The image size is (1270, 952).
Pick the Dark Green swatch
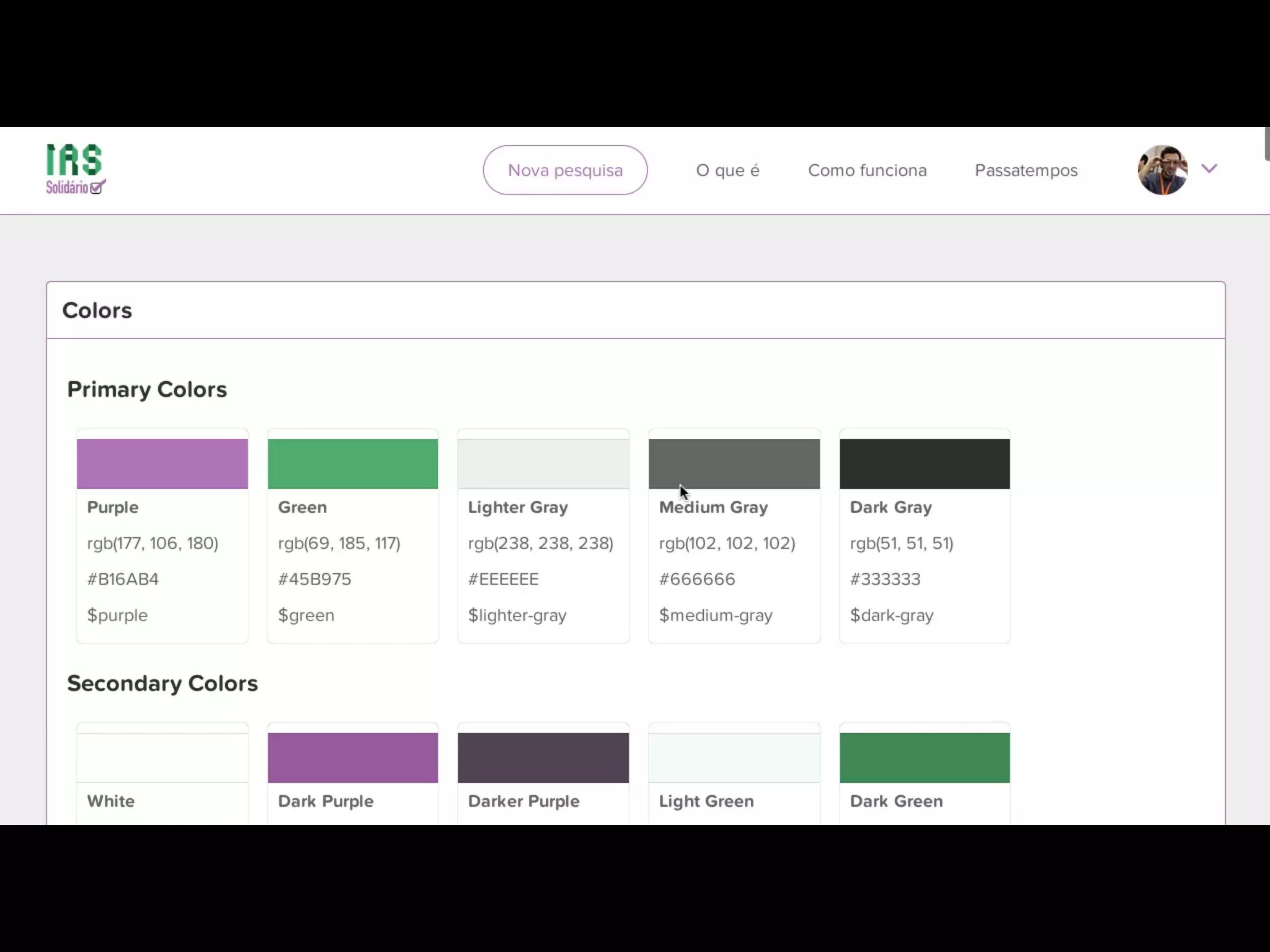[x=924, y=757]
